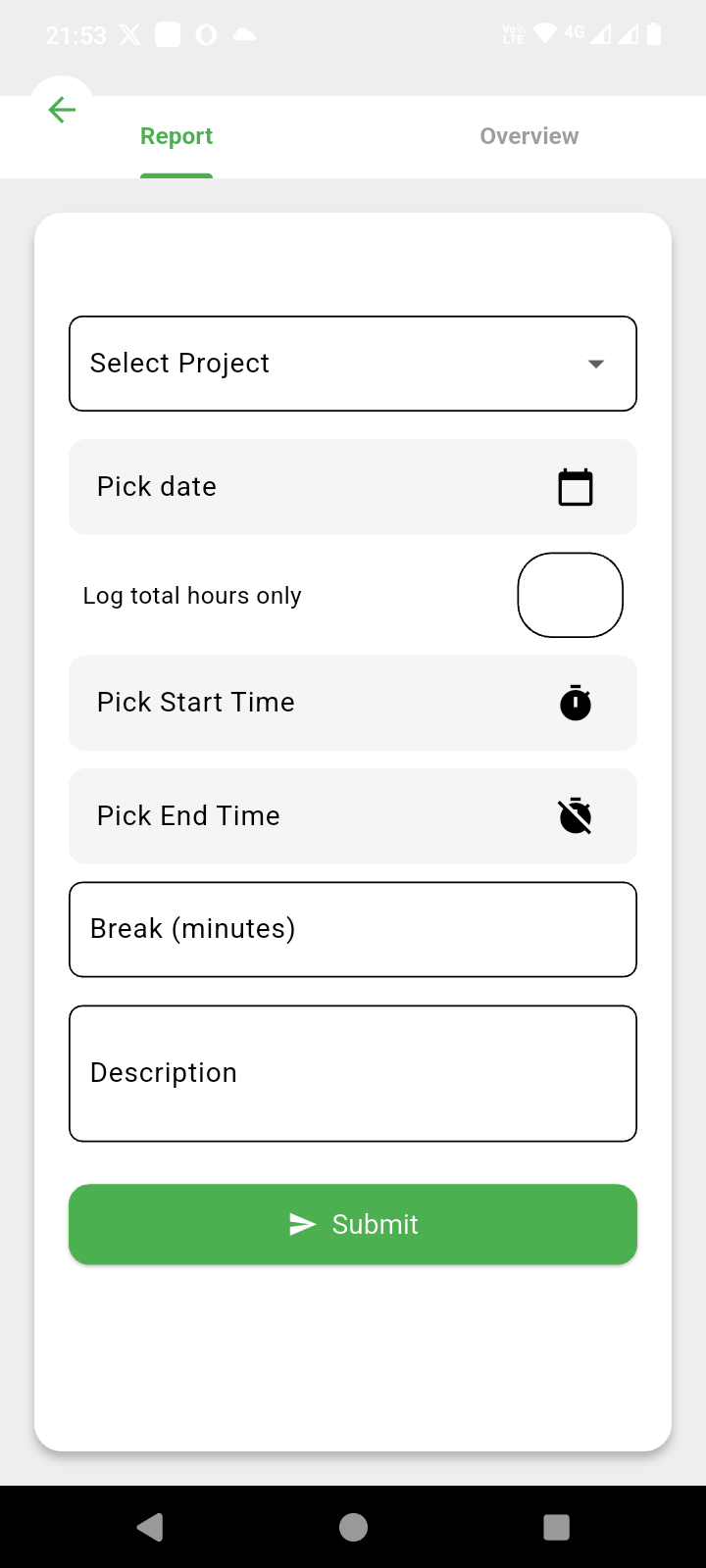Open the Pick date field
The height and width of the screenshot is (1568, 706).
294,487
